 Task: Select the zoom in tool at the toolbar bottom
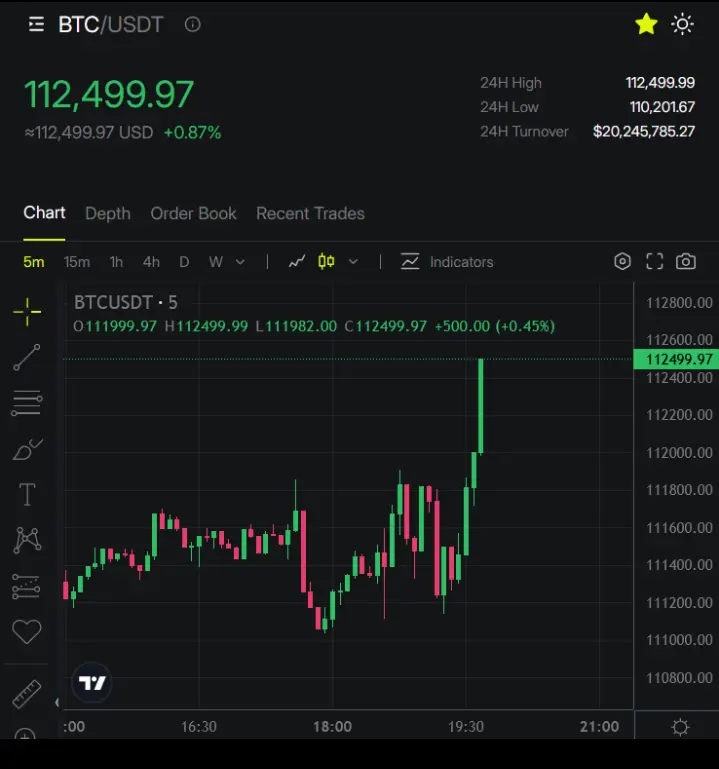(x=25, y=734)
